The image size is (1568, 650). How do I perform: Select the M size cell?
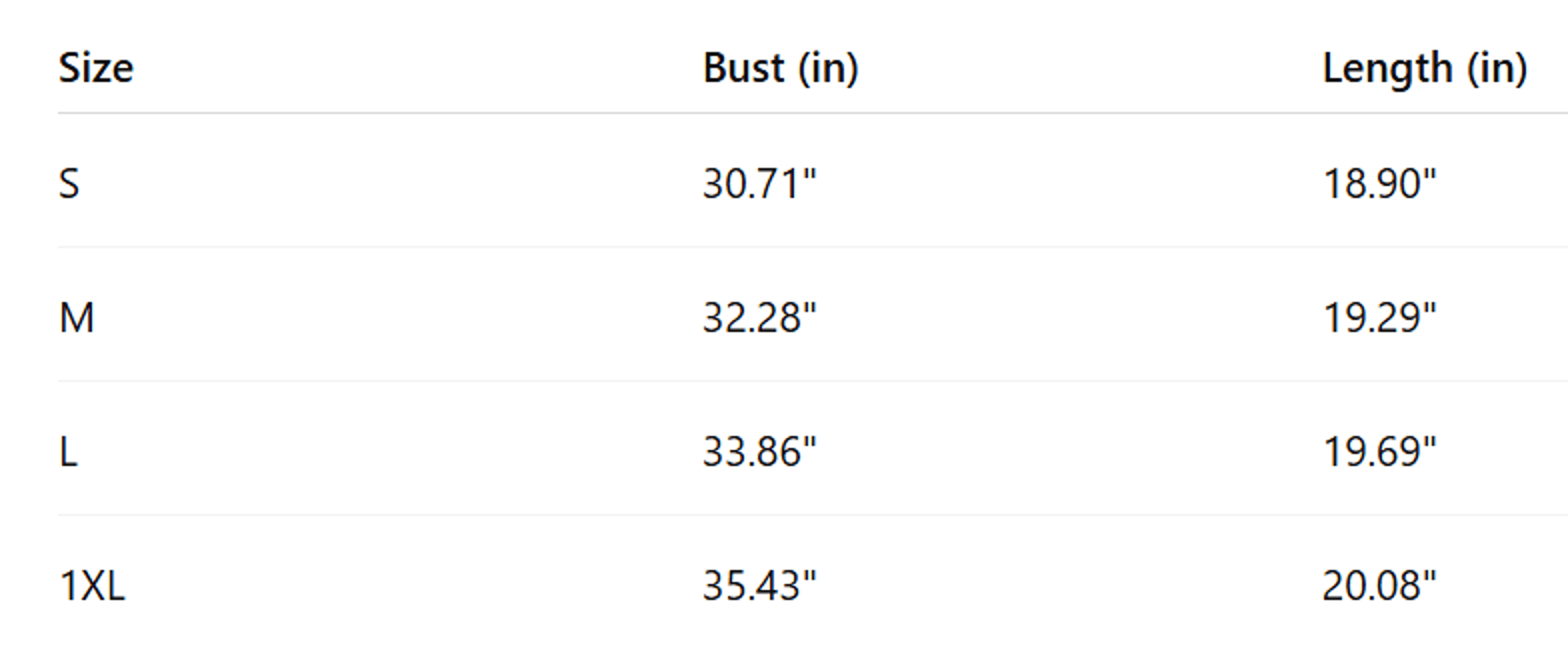pos(77,317)
